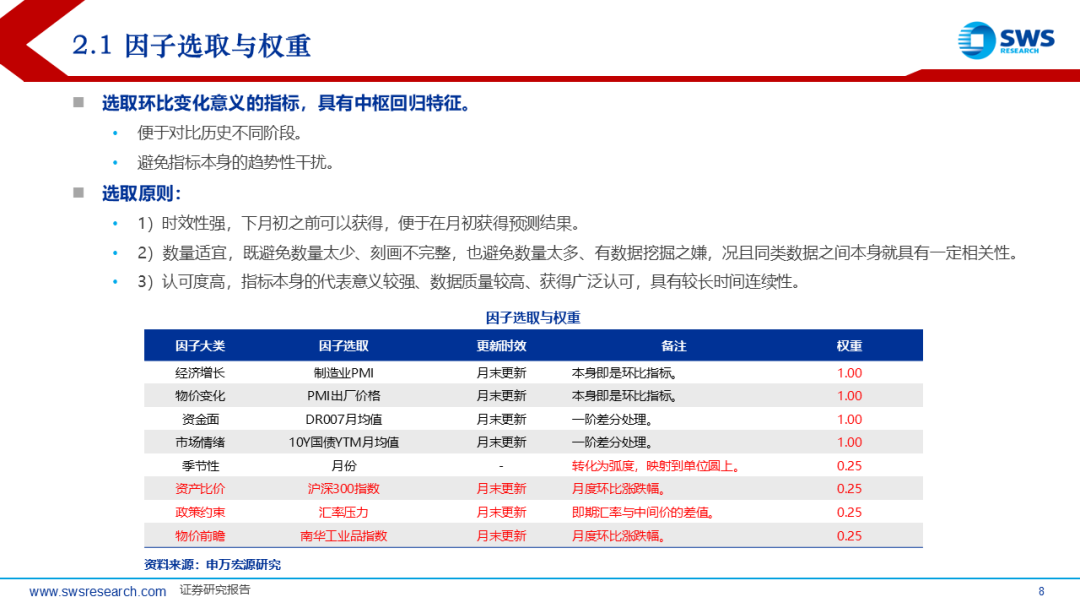Click the 月份 cell
This screenshot has width=1080, height=608.
pos(343,465)
